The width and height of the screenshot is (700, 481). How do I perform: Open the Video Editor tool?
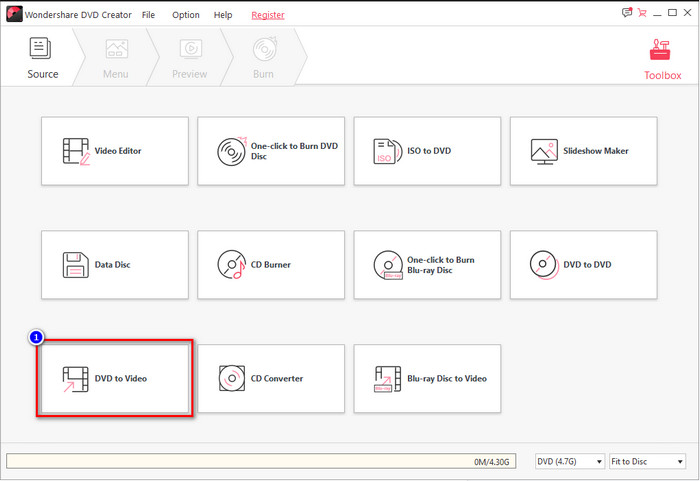(115, 151)
